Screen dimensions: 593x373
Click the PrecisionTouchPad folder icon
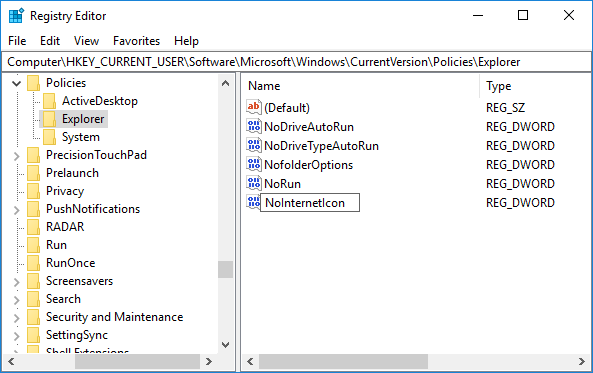(x=33, y=155)
